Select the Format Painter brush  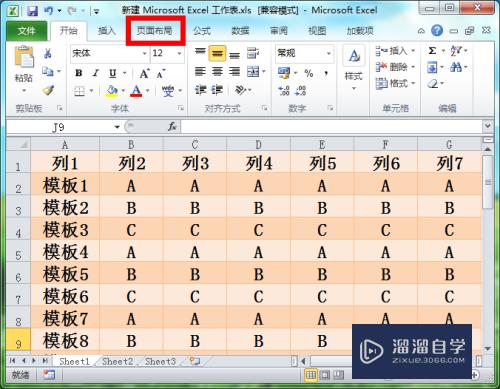pyautogui.click(x=48, y=90)
